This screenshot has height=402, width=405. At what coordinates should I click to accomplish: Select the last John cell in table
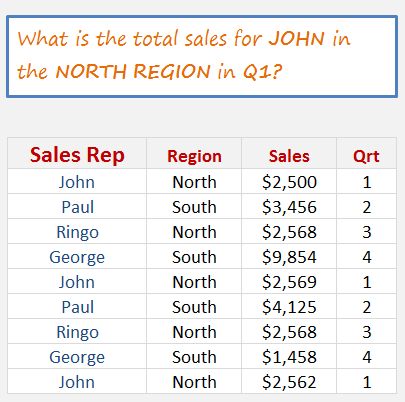click(x=77, y=381)
